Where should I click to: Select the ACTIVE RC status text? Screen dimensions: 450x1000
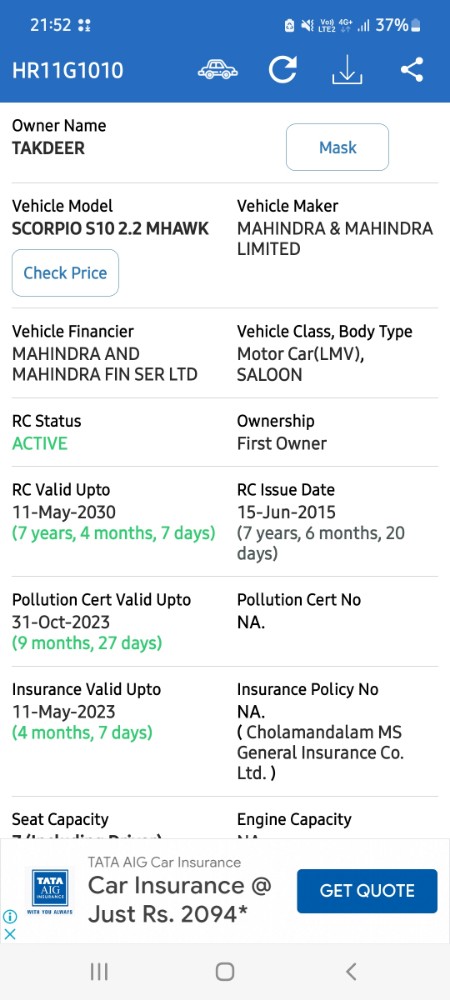click(40, 444)
